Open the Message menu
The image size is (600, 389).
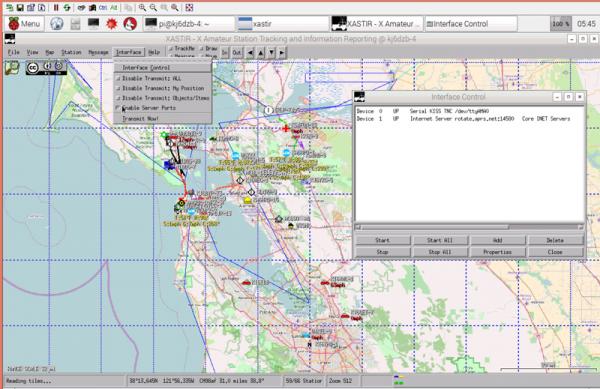click(98, 52)
